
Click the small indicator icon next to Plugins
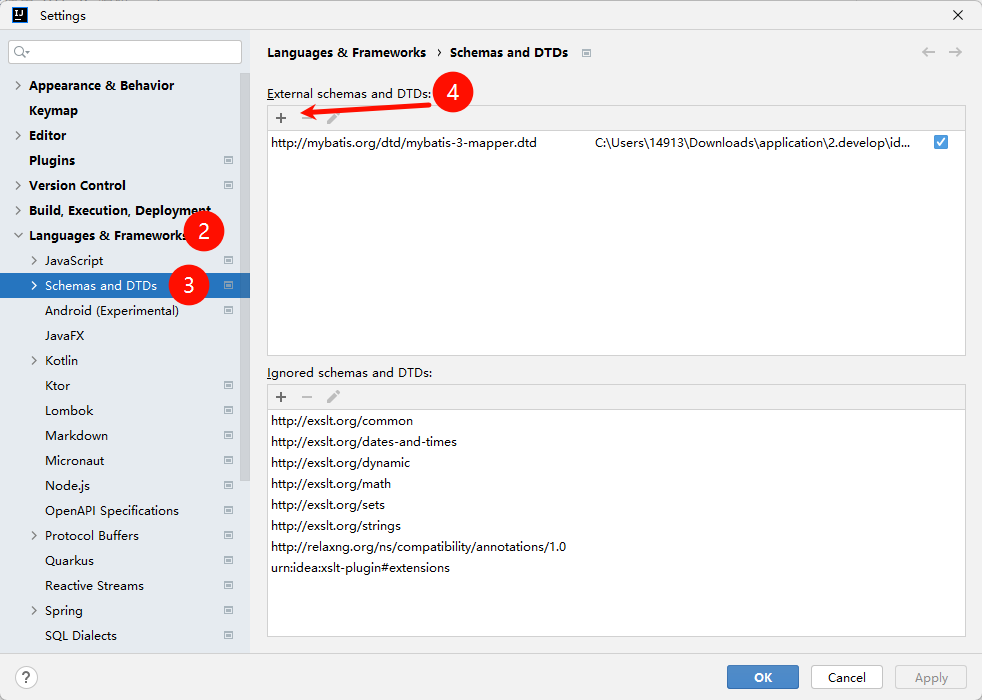[228, 160]
